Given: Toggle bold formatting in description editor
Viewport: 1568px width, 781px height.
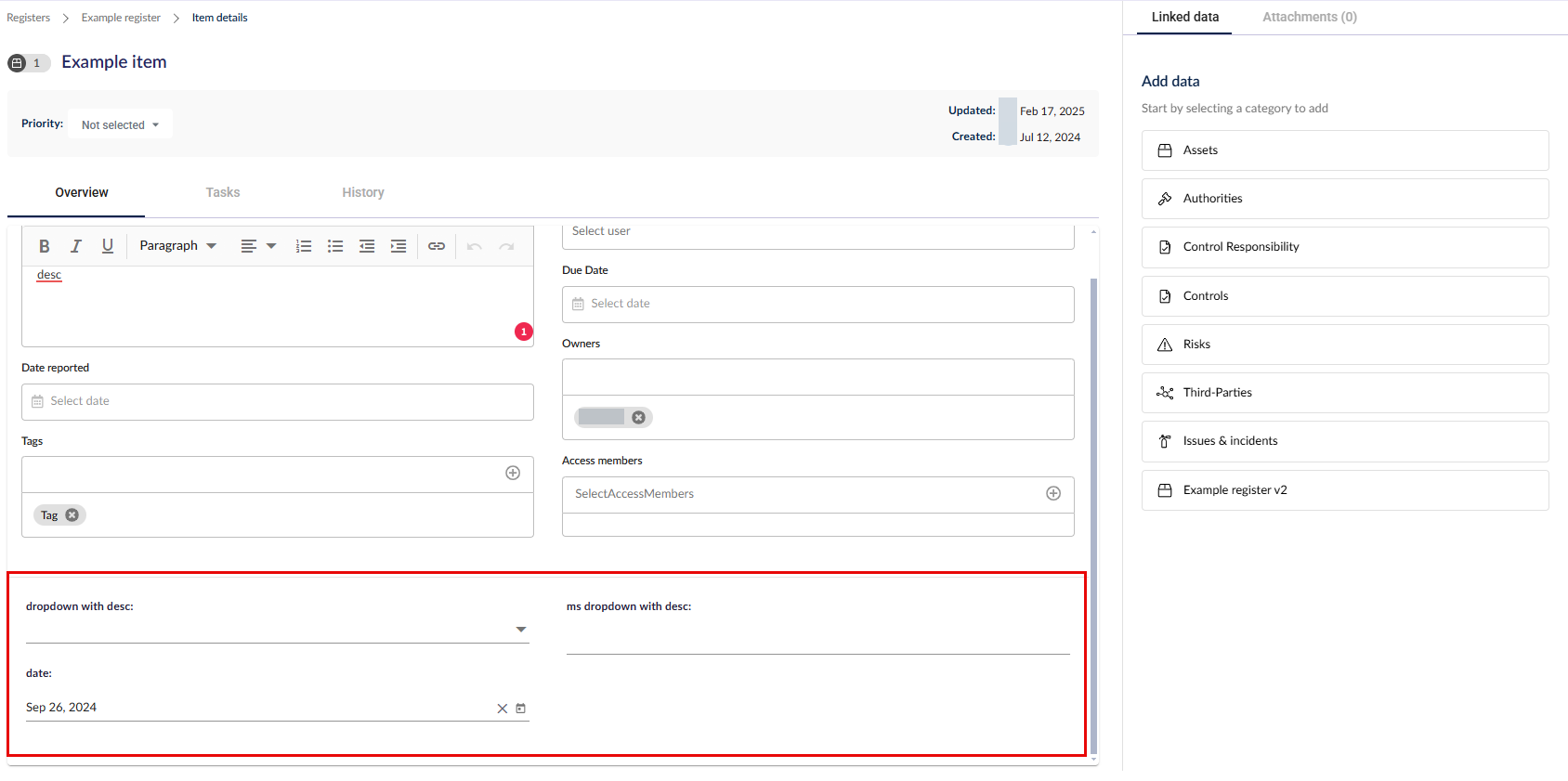Looking at the screenshot, I should click(44, 246).
